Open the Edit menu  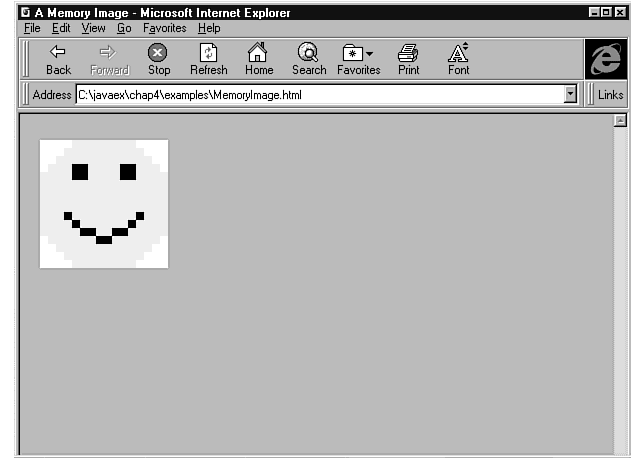pyautogui.click(x=61, y=28)
